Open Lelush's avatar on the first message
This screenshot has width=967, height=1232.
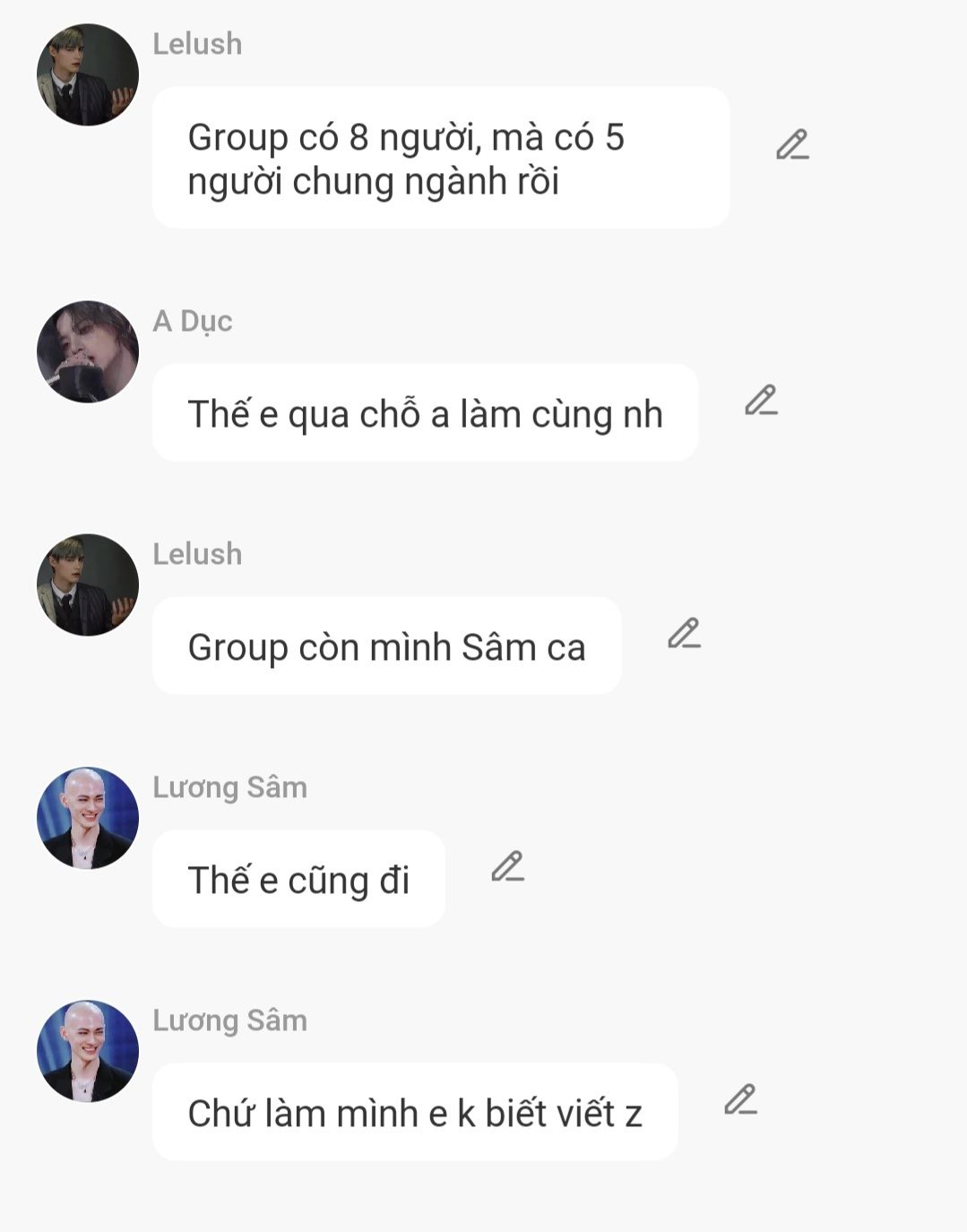(88, 74)
